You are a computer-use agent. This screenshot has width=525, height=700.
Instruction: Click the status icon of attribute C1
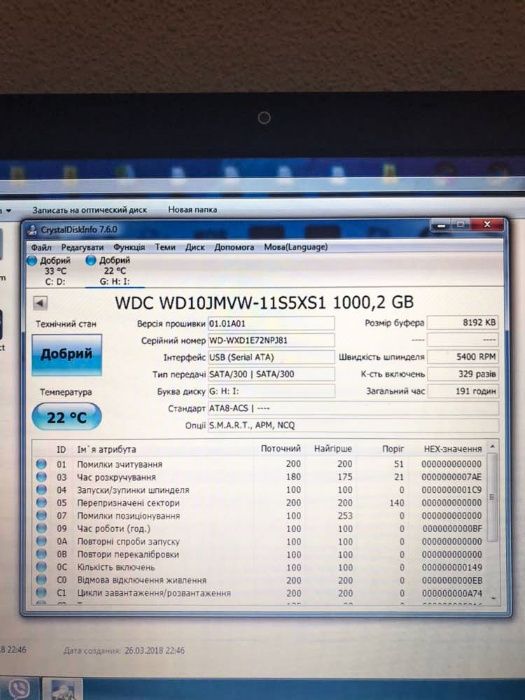click(41, 593)
